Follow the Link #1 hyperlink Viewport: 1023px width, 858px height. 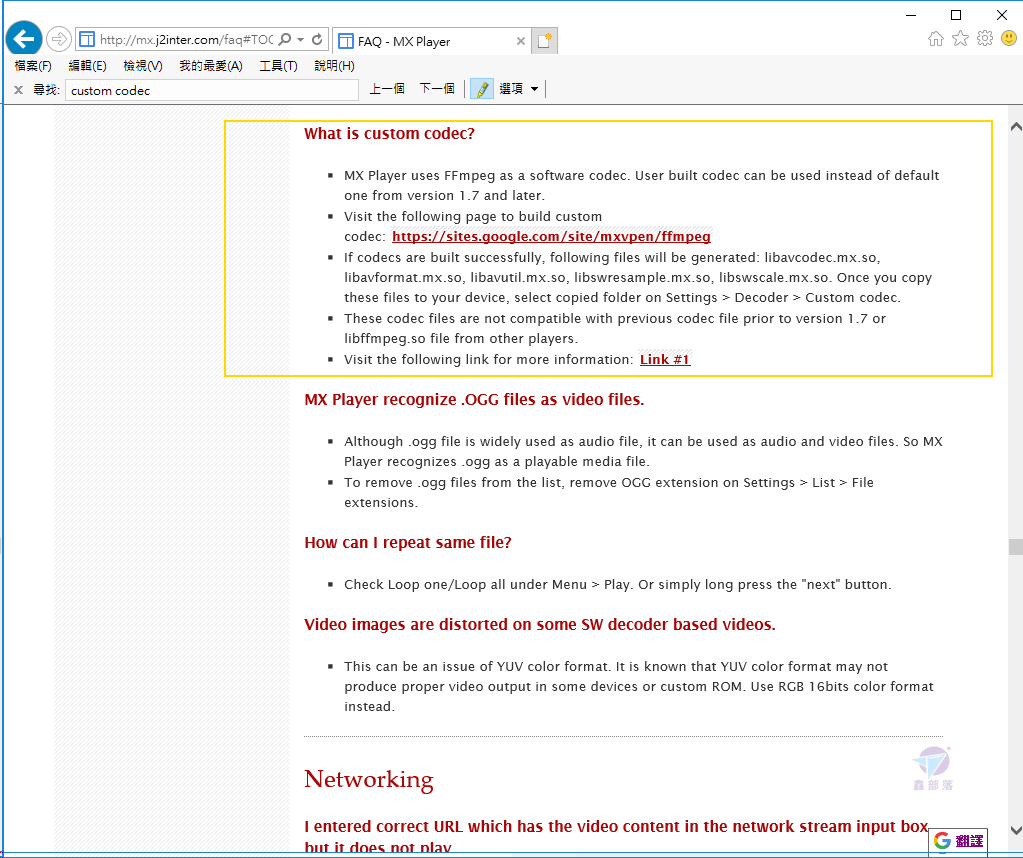pyautogui.click(x=665, y=360)
